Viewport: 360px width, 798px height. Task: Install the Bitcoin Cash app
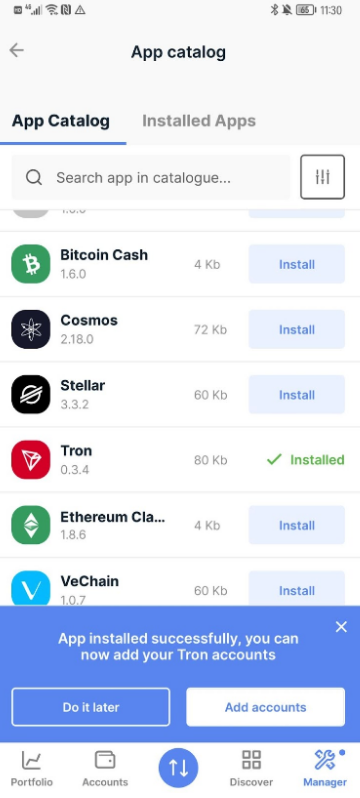pyautogui.click(x=296, y=264)
